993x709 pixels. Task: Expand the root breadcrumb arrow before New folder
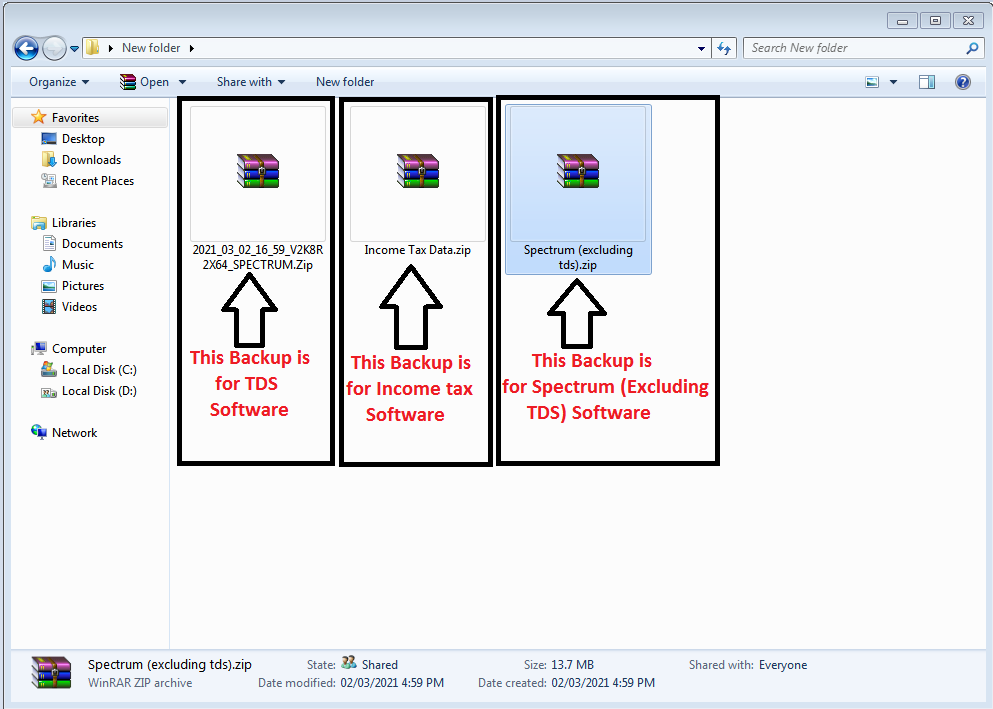click(x=111, y=48)
